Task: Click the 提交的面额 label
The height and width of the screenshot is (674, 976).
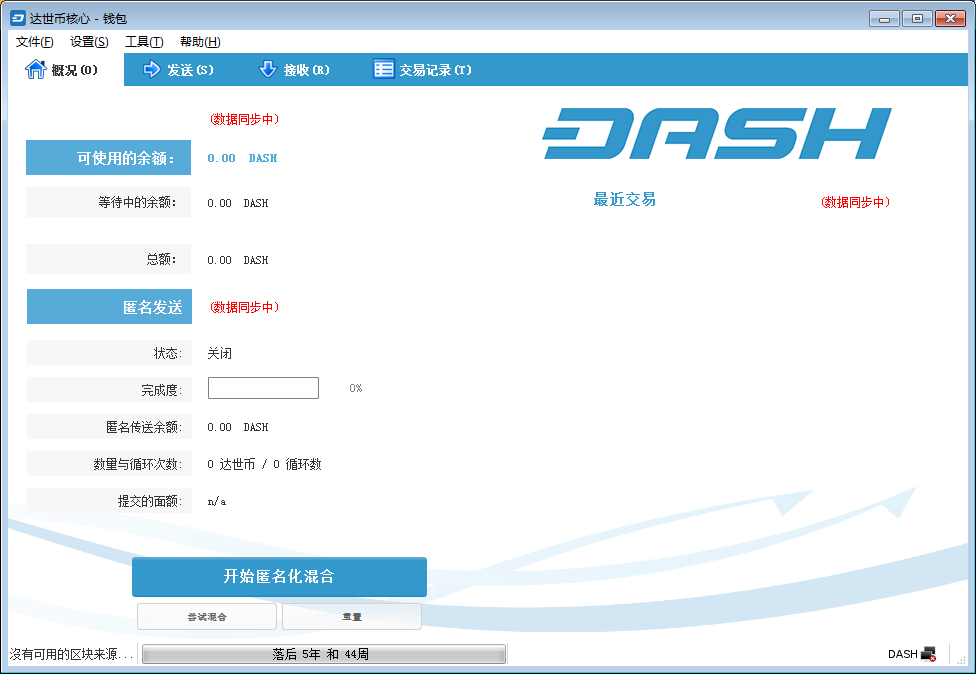Action: [x=109, y=501]
